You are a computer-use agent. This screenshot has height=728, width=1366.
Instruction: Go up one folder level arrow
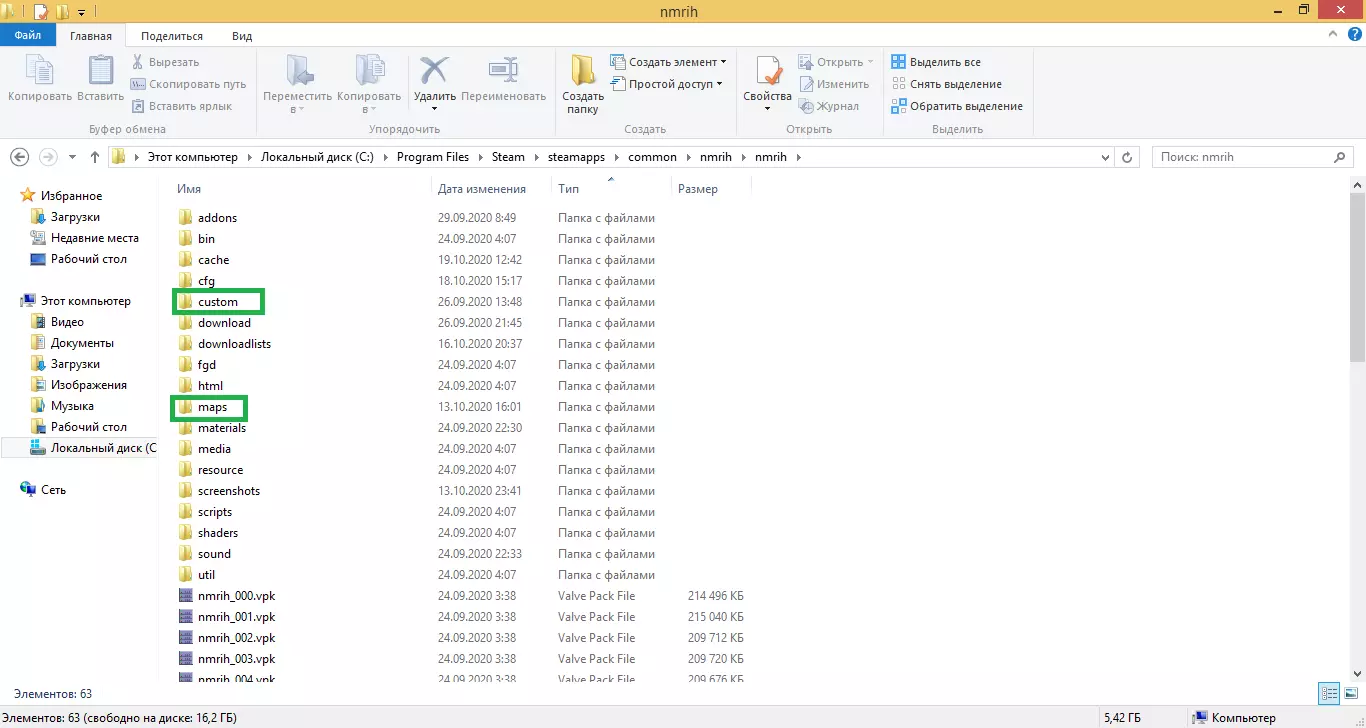[x=95, y=157]
